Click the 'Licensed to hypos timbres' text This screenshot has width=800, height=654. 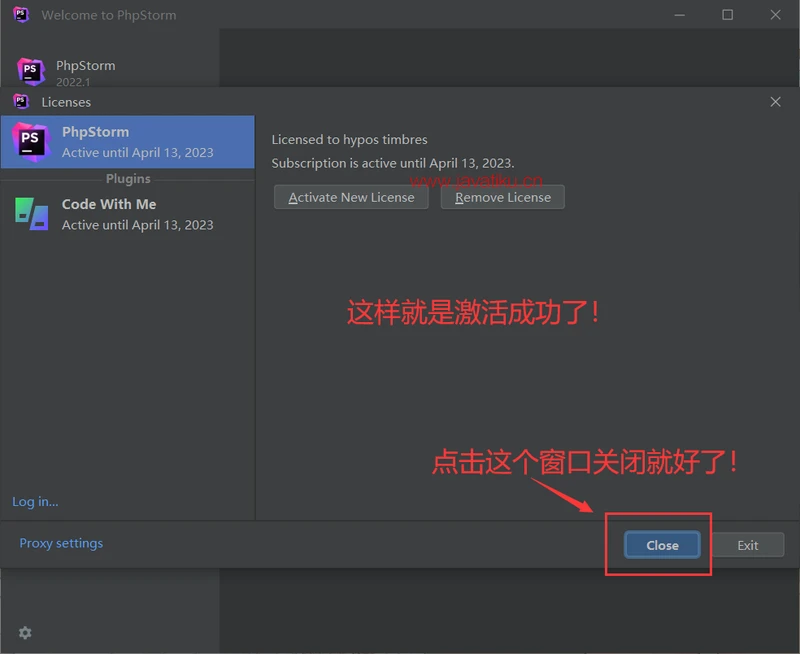(x=349, y=140)
